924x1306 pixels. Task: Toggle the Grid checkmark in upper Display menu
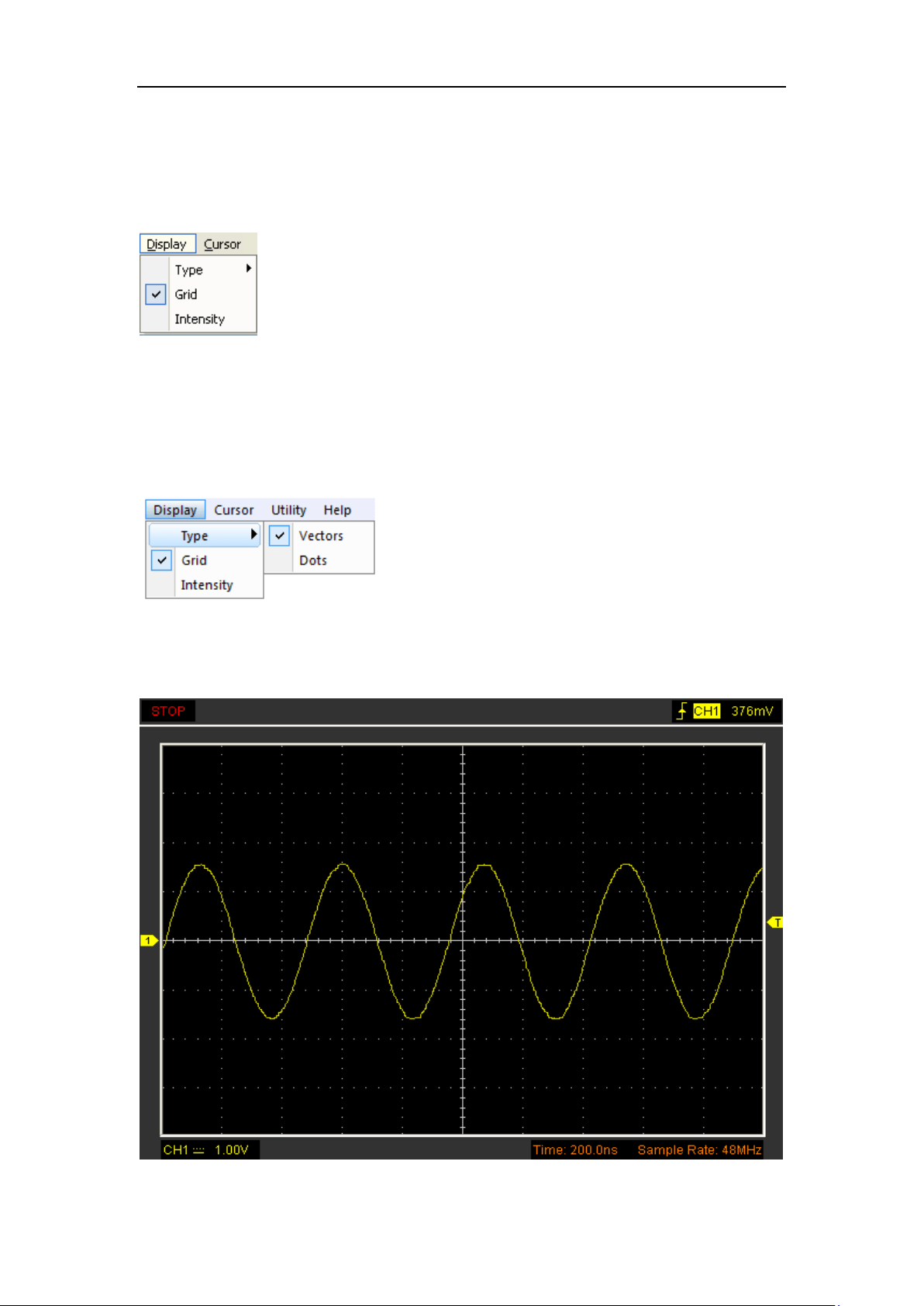pyautogui.click(x=156, y=295)
